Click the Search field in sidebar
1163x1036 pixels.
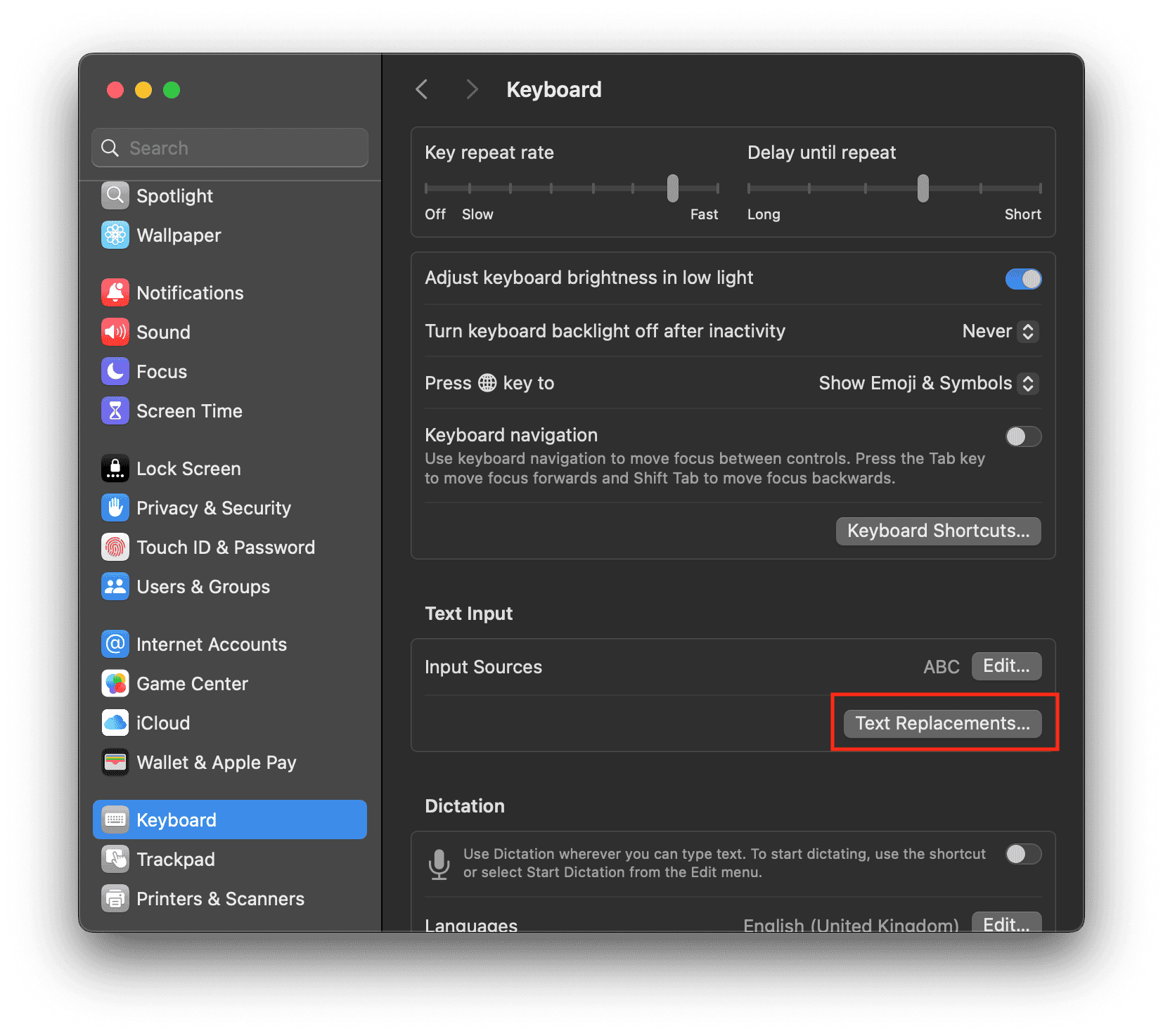pos(230,148)
